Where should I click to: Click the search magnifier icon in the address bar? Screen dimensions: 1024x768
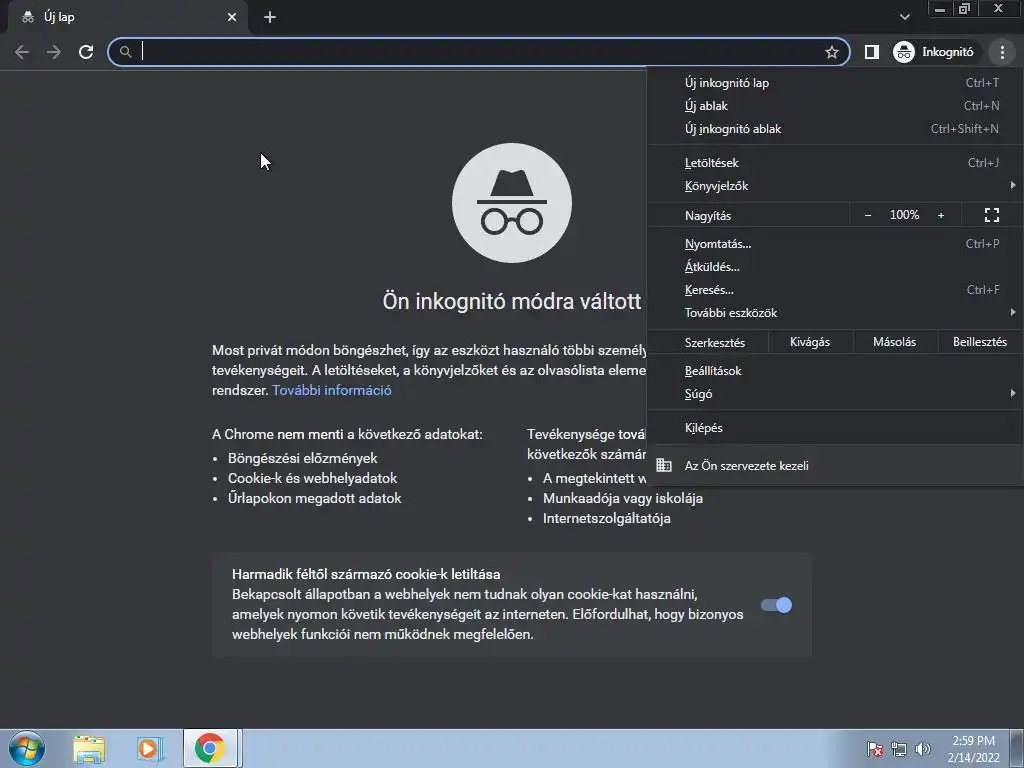[125, 52]
